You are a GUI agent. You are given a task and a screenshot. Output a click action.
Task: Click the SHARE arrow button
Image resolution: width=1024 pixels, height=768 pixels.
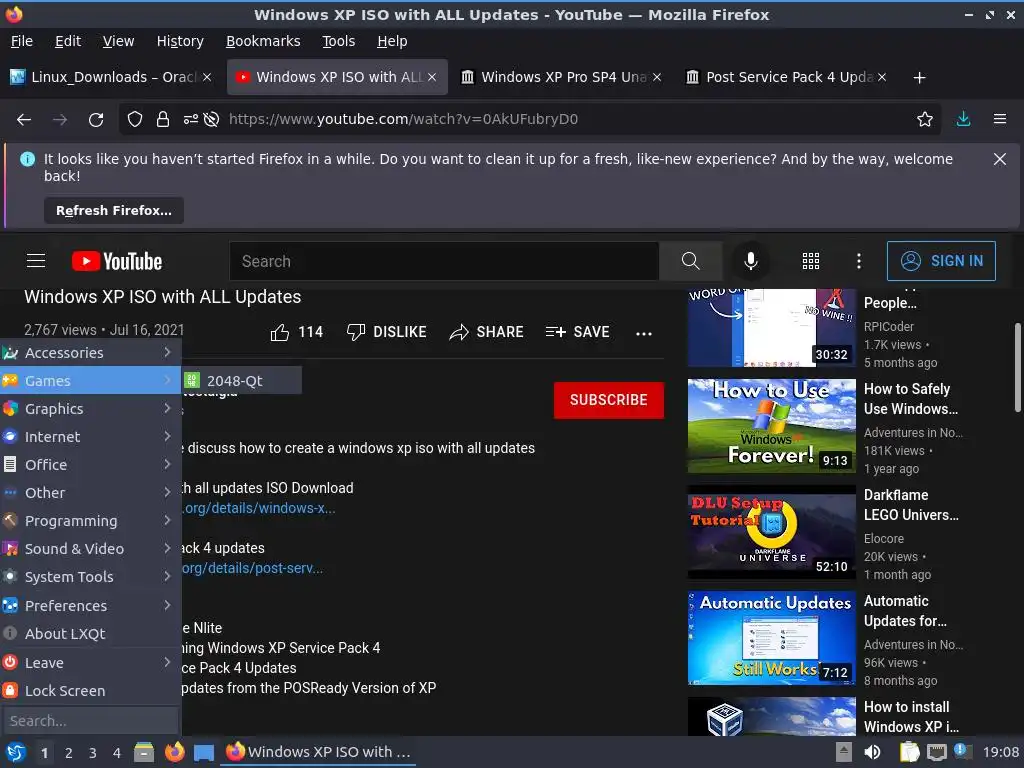pos(487,332)
